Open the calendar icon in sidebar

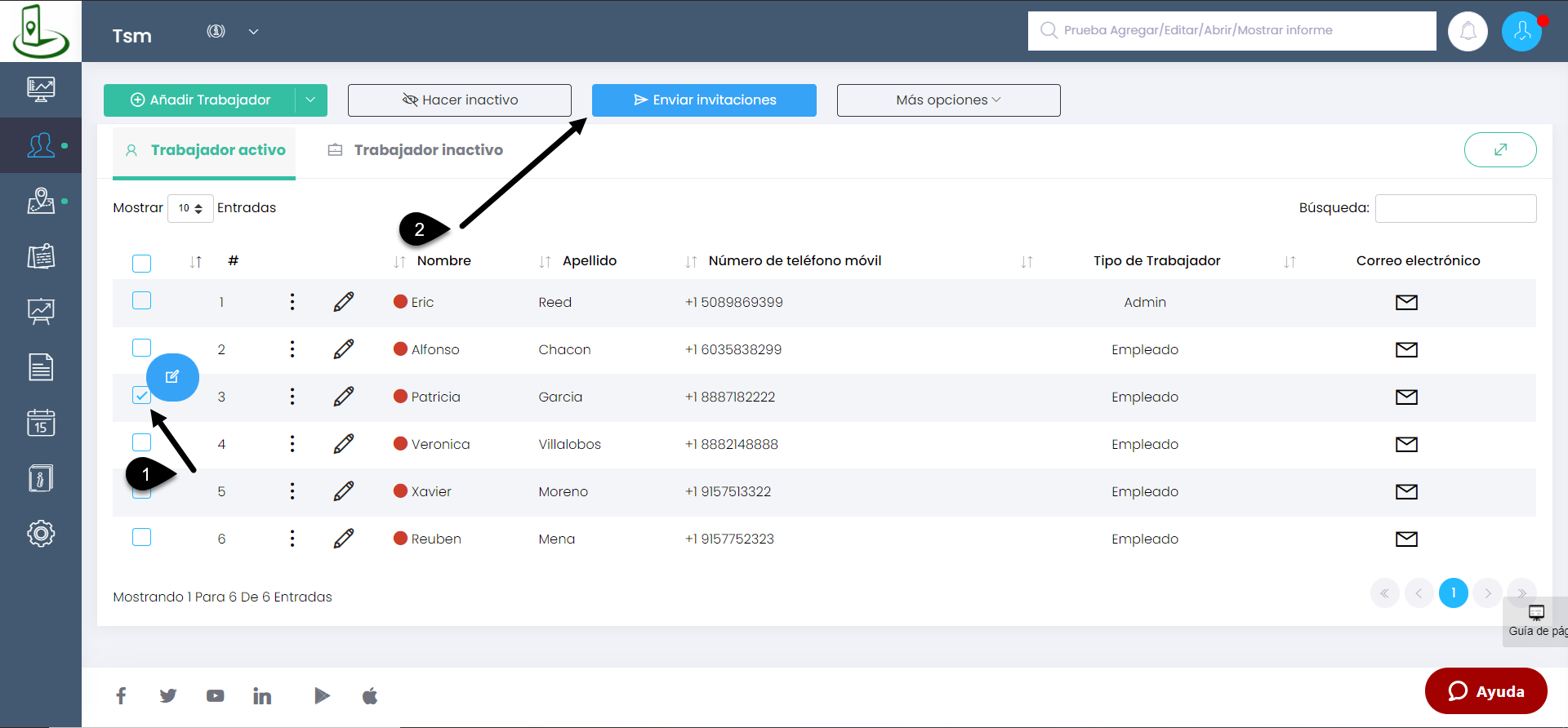pyautogui.click(x=41, y=423)
